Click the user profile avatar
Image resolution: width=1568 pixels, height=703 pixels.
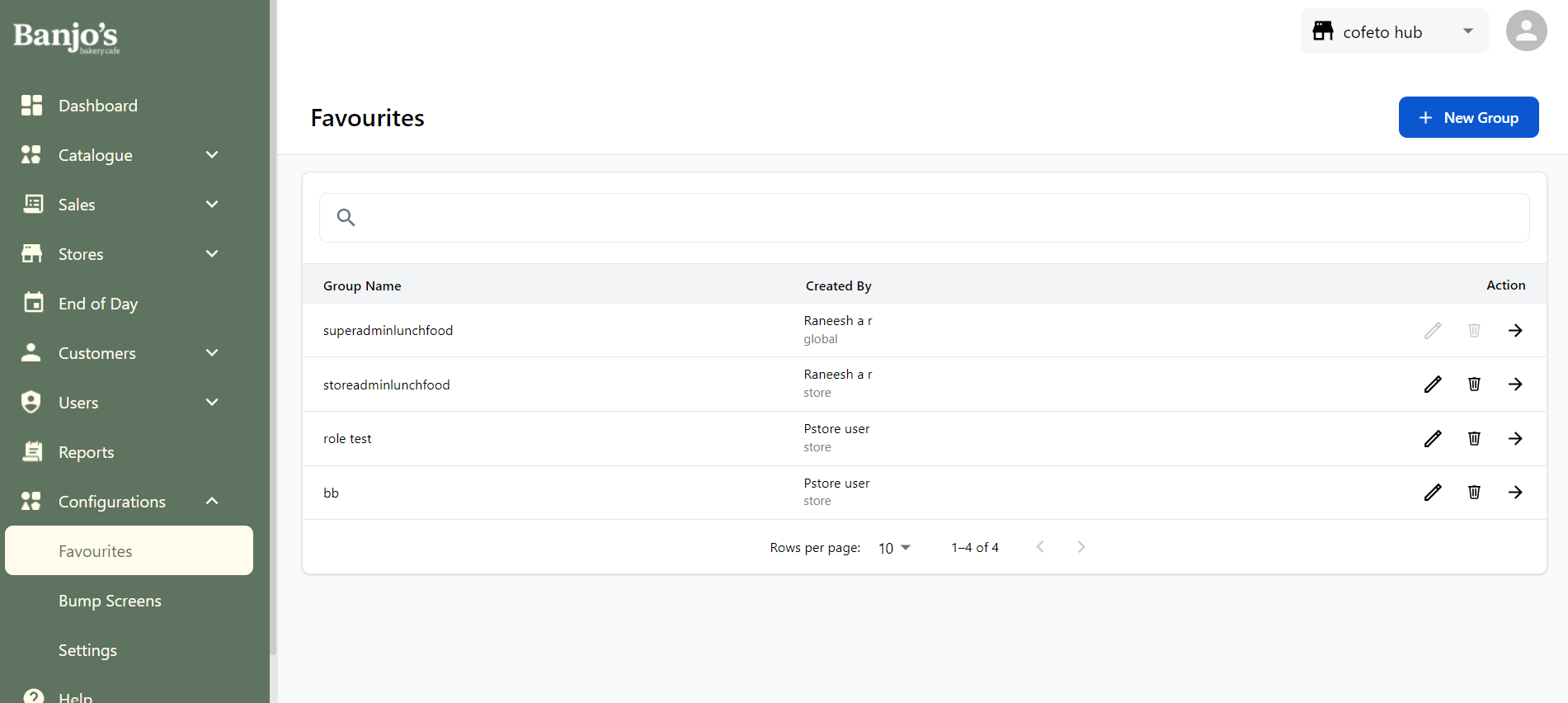[1526, 31]
